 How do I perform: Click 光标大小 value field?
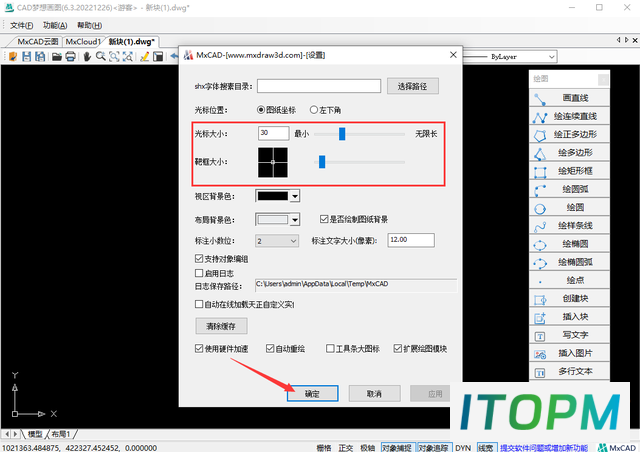(273, 133)
